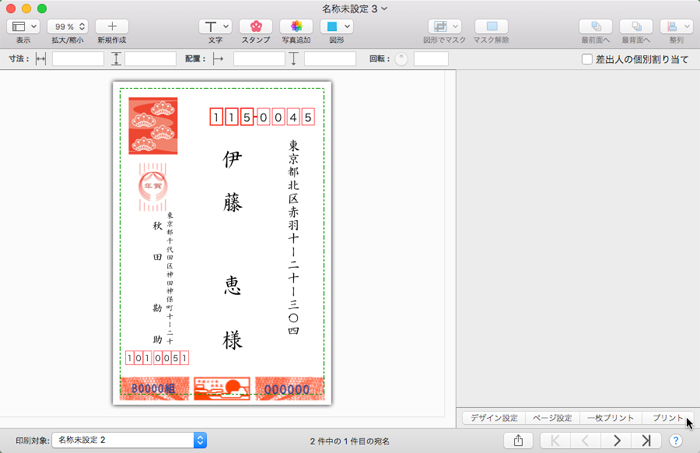The height and width of the screenshot is (453, 700).
Task: Click the プリント button
Action: coord(667,417)
